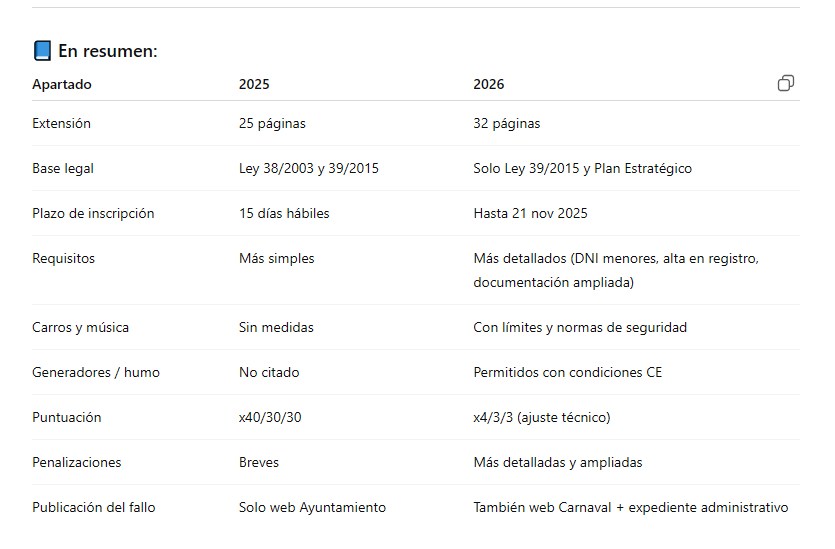Click the "Carros y música" row label
The width and height of the screenshot is (835, 549).
point(80,328)
